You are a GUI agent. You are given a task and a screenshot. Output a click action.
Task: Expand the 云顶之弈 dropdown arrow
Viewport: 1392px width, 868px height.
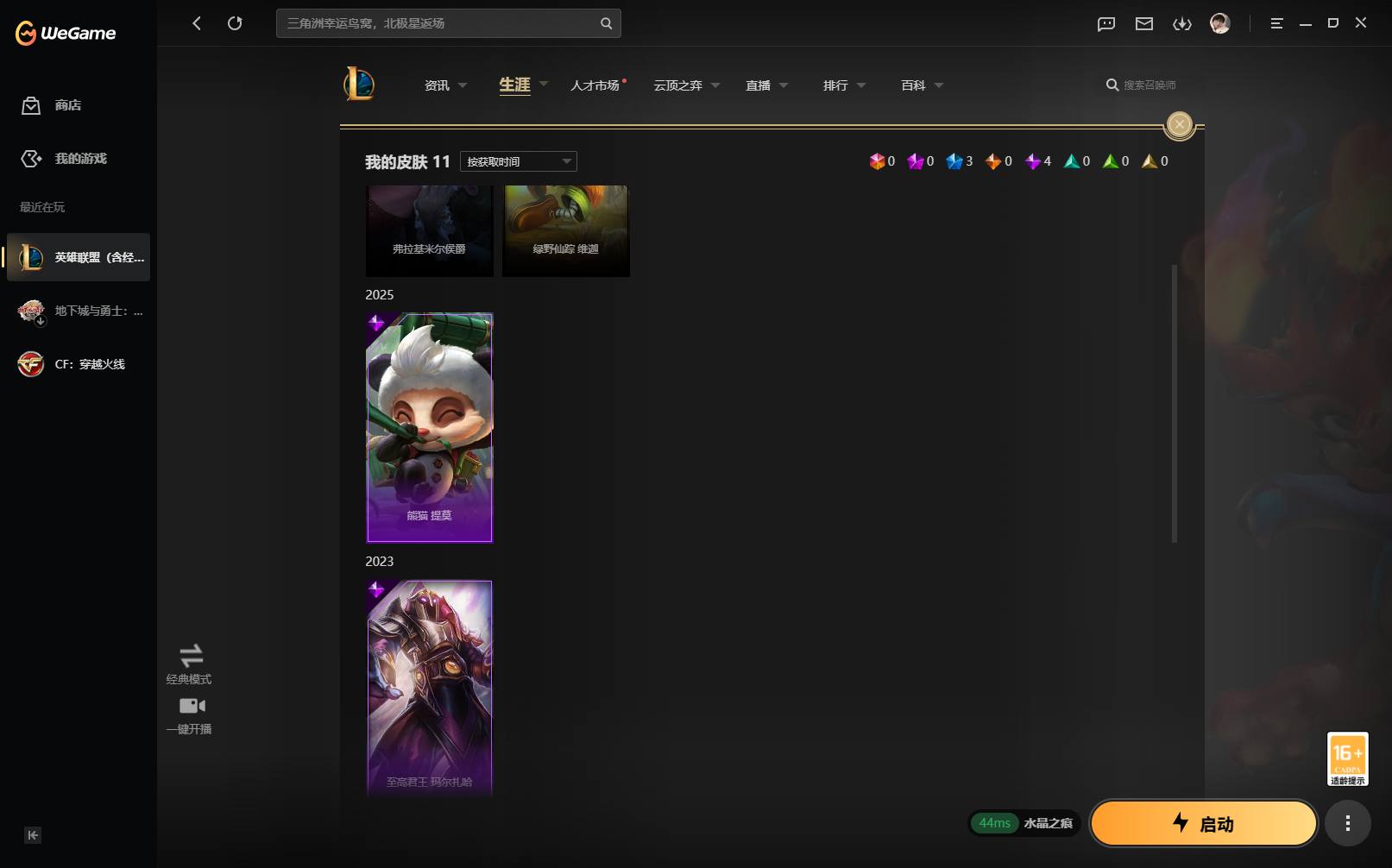pos(715,85)
